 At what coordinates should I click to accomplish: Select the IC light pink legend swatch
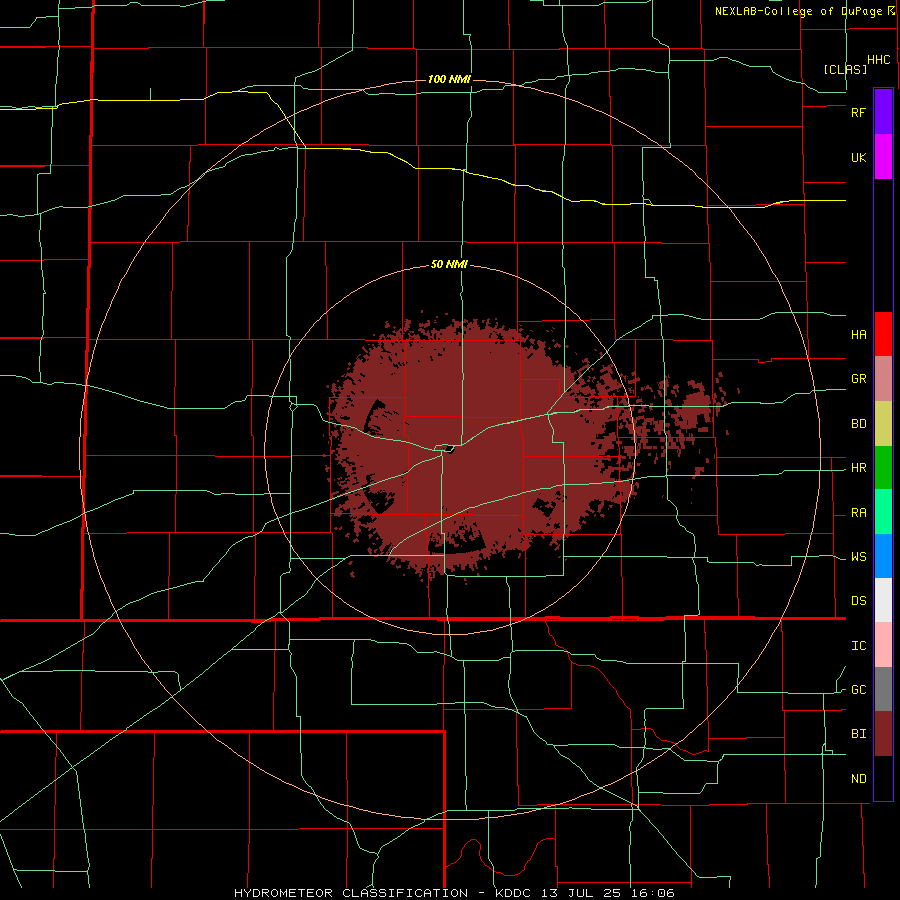point(883,645)
